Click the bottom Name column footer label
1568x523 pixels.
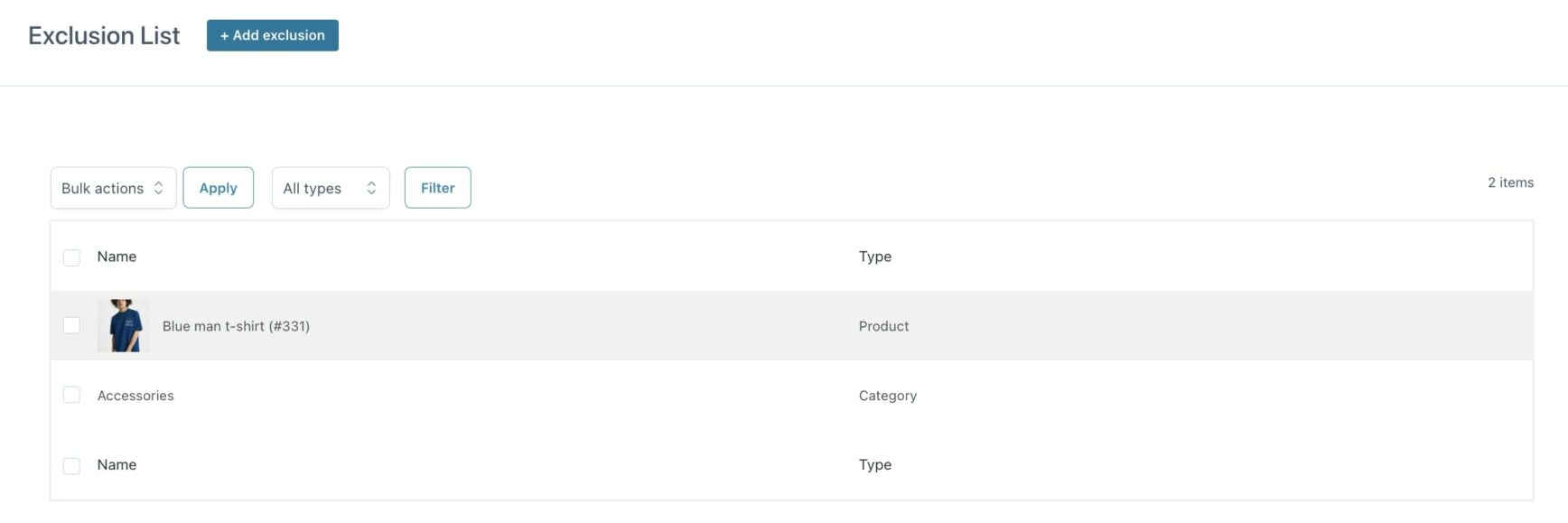click(117, 464)
